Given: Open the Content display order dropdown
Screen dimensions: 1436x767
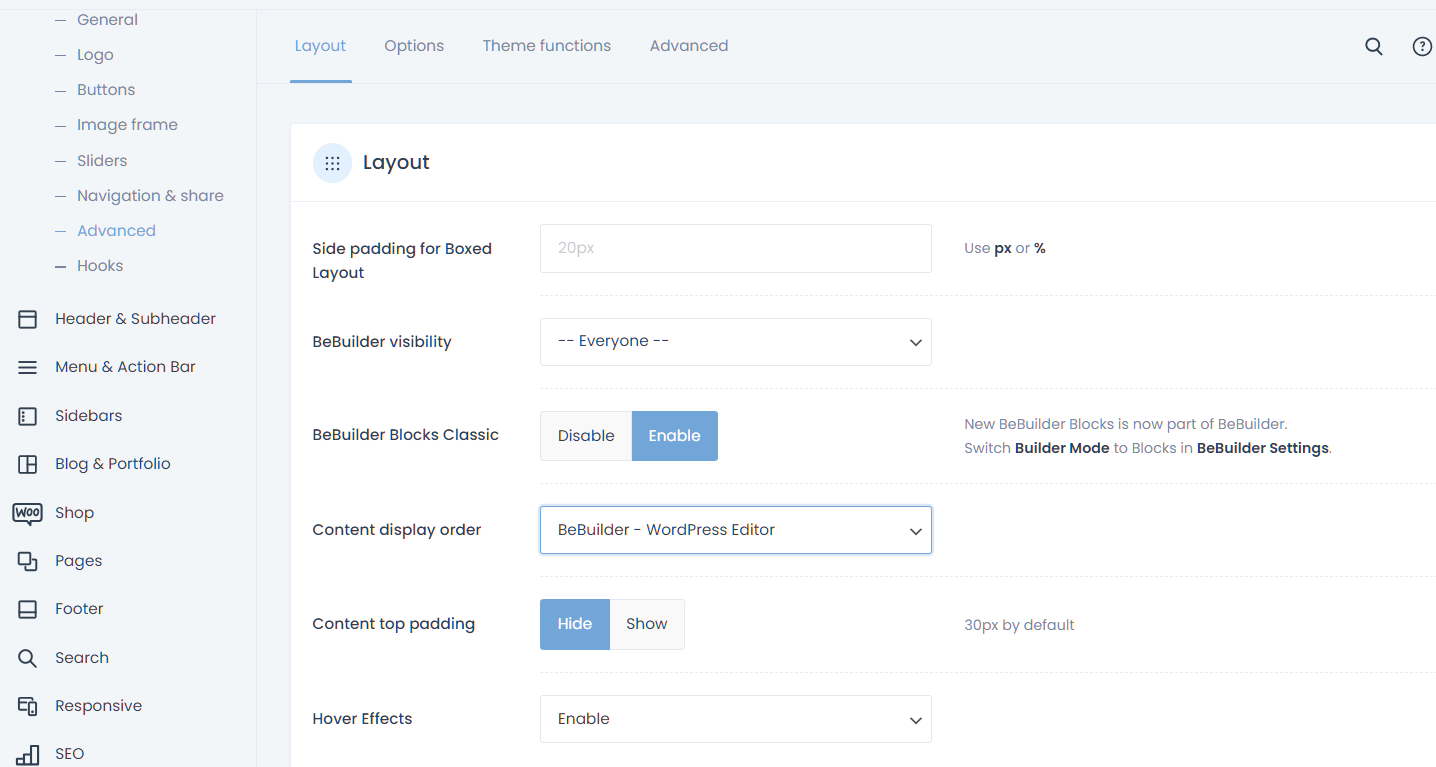Looking at the screenshot, I should 736,530.
